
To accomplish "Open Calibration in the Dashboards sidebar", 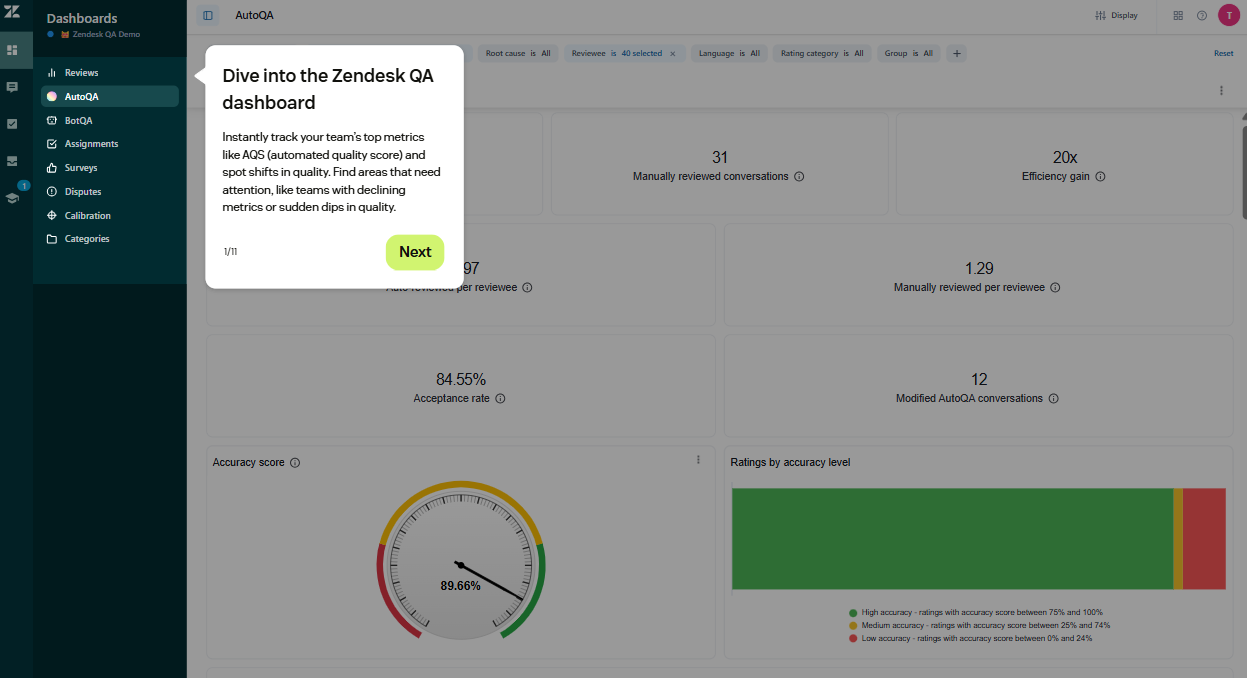I will [x=110, y=216].
